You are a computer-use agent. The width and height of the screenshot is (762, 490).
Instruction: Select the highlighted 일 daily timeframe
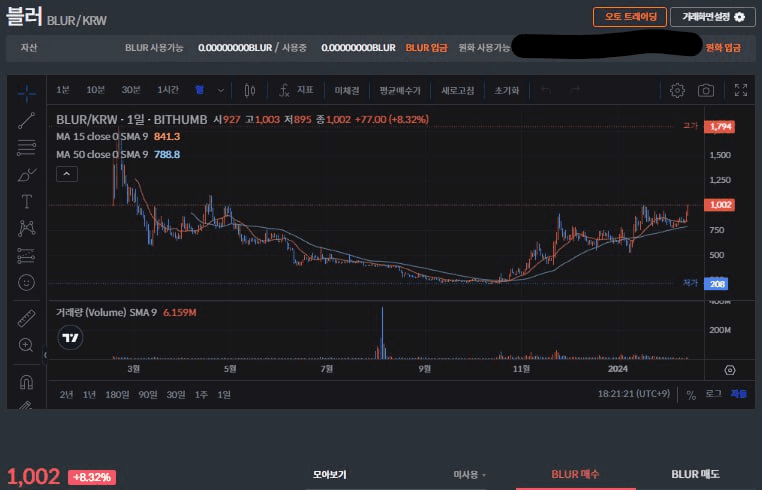(200, 90)
